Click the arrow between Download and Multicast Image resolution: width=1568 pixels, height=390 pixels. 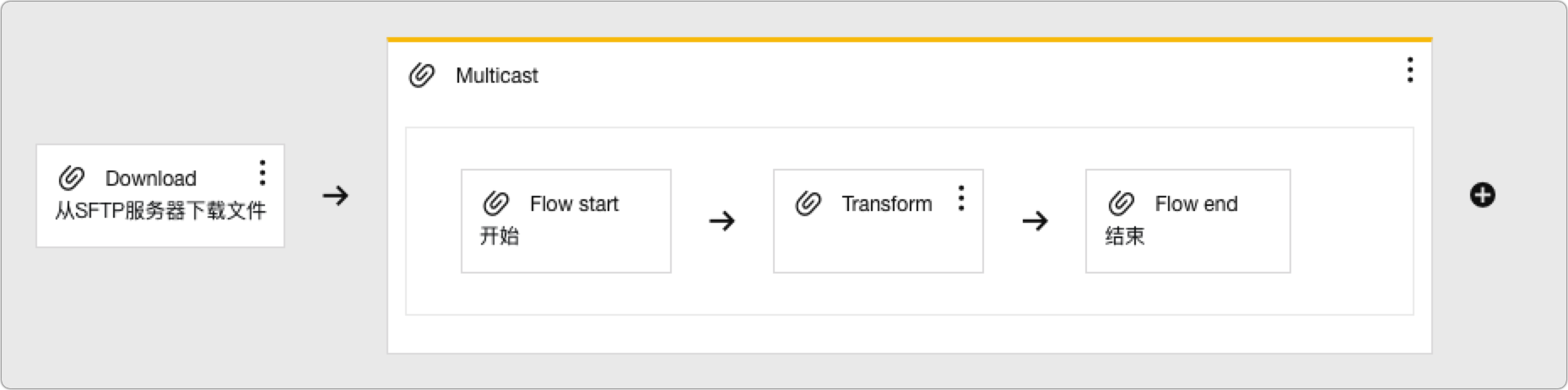click(336, 196)
